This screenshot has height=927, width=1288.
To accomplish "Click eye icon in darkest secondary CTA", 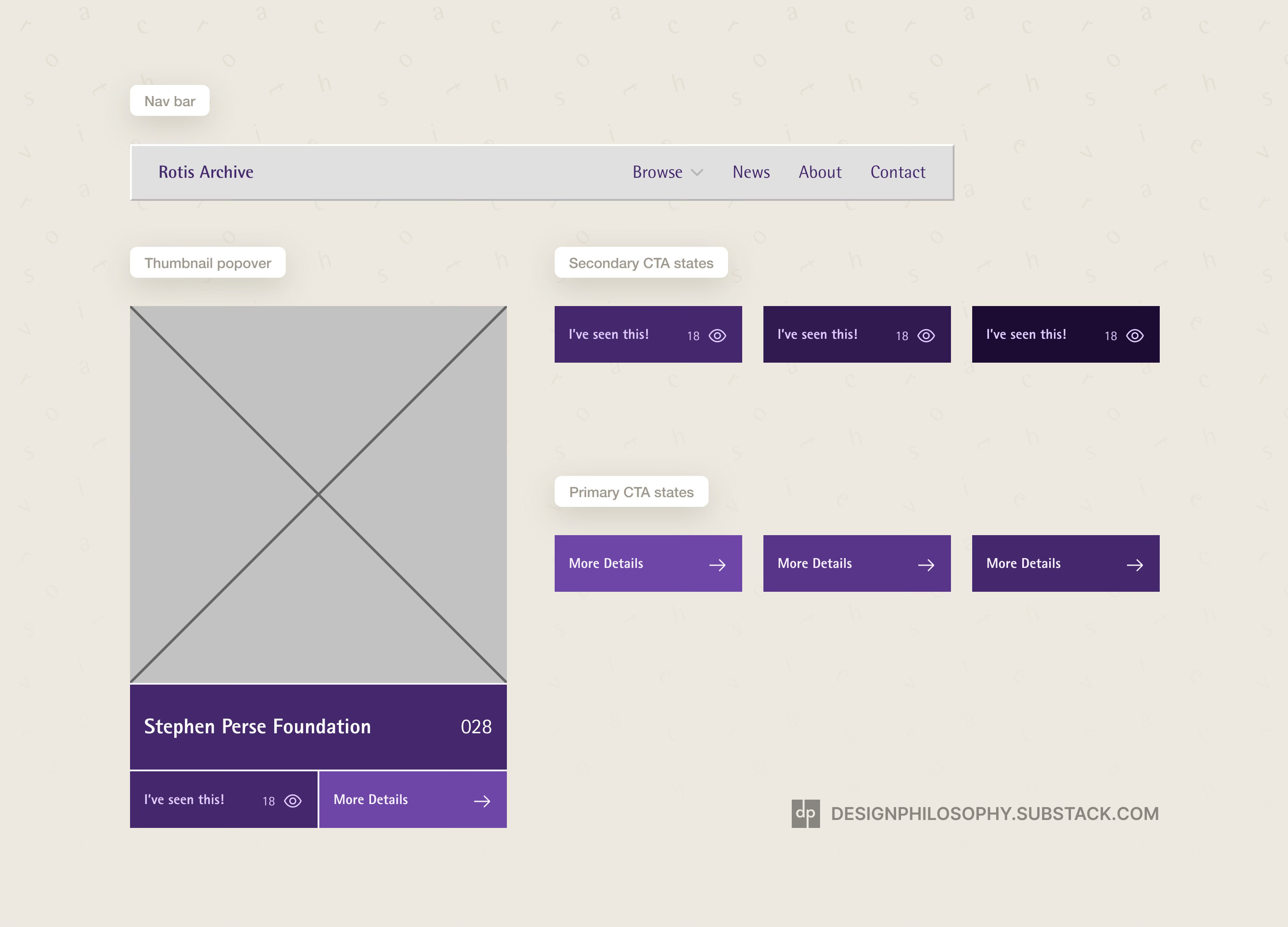I will coord(1135,336).
